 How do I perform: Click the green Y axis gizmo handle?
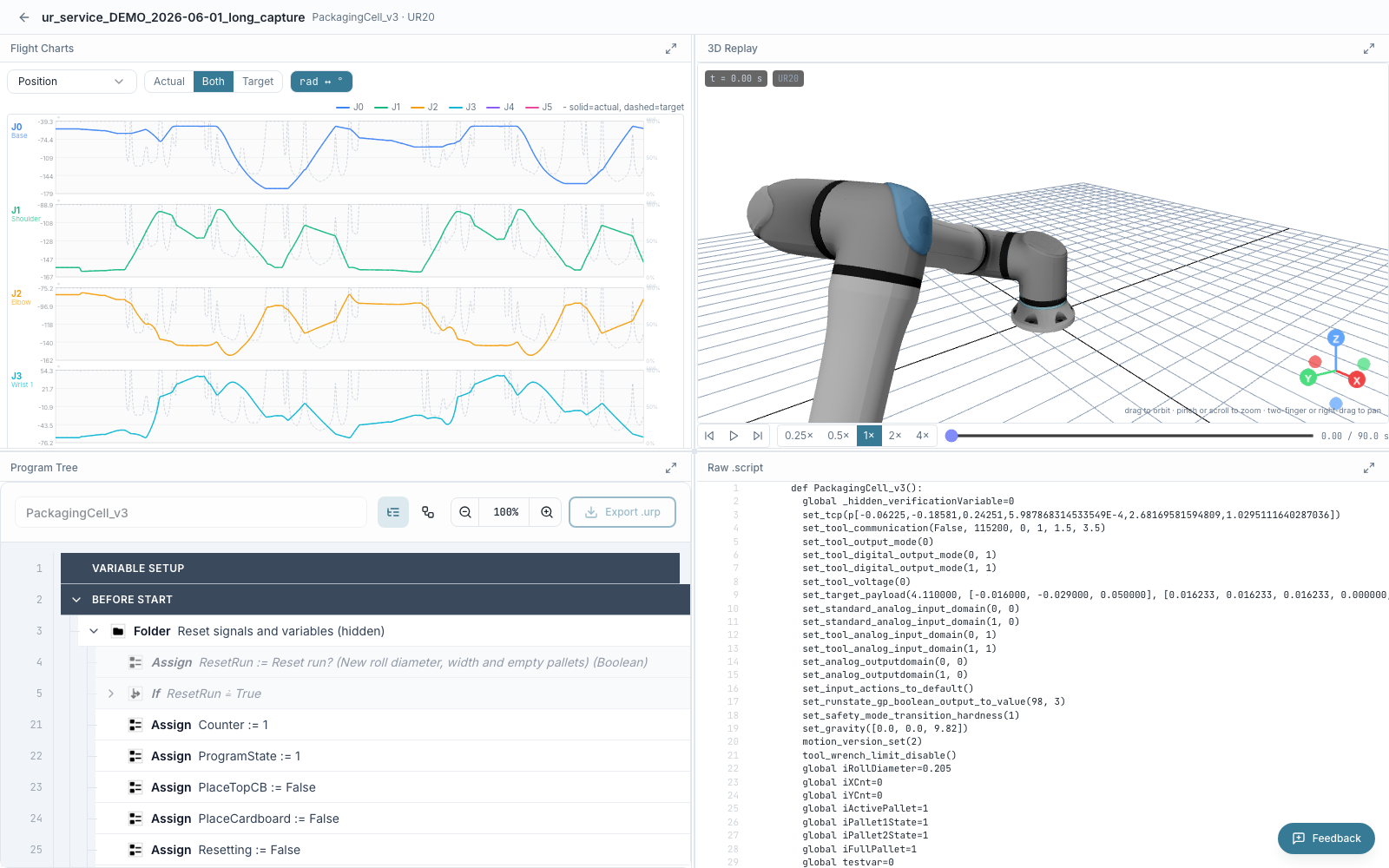coord(1307,377)
